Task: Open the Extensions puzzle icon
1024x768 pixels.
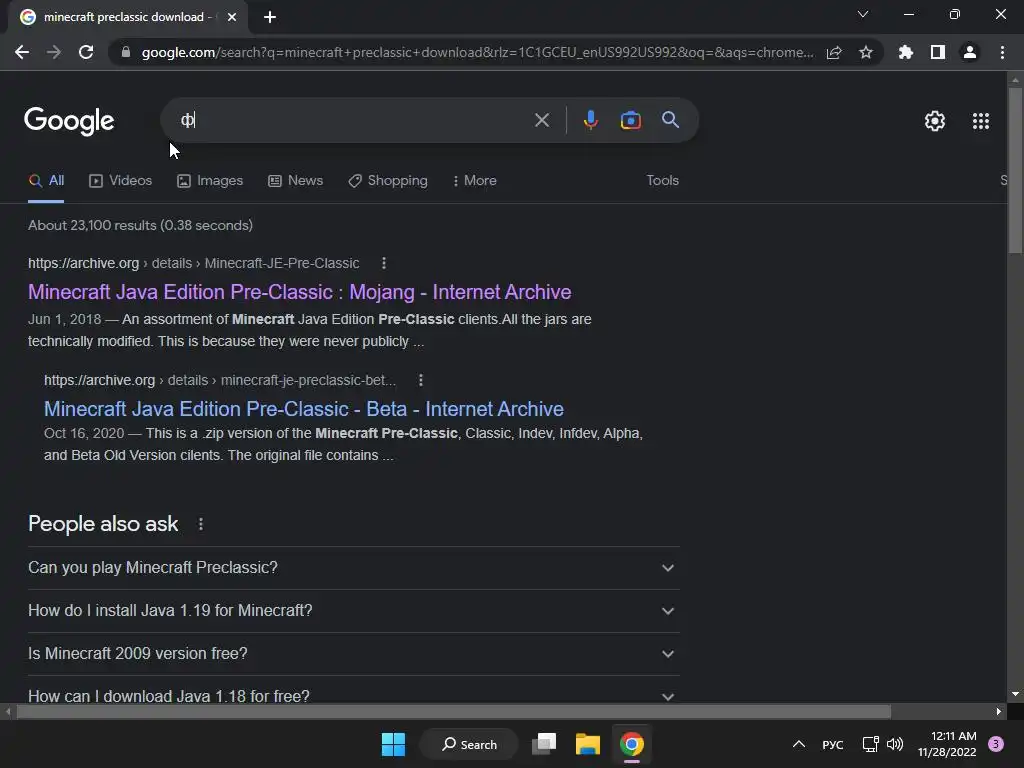Action: tap(906, 52)
